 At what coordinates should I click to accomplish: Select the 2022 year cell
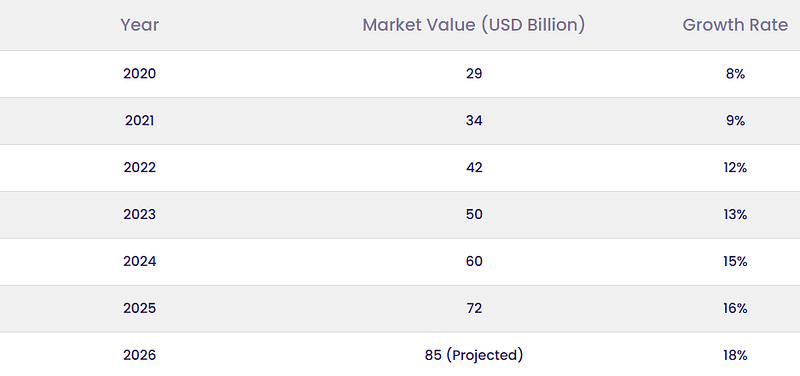click(x=139, y=168)
